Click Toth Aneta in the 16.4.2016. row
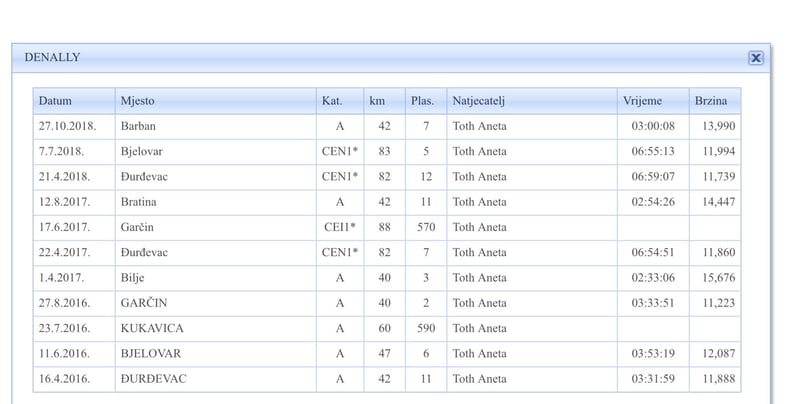Viewport: 800px width, 404px height. click(480, 379)
